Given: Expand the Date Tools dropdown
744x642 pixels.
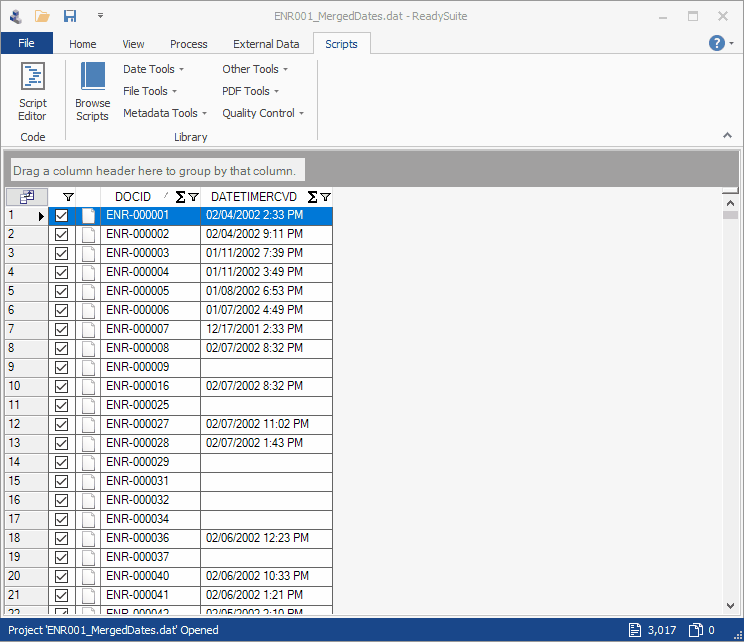Looking at the screenshot, I should (x=153, y=69).
